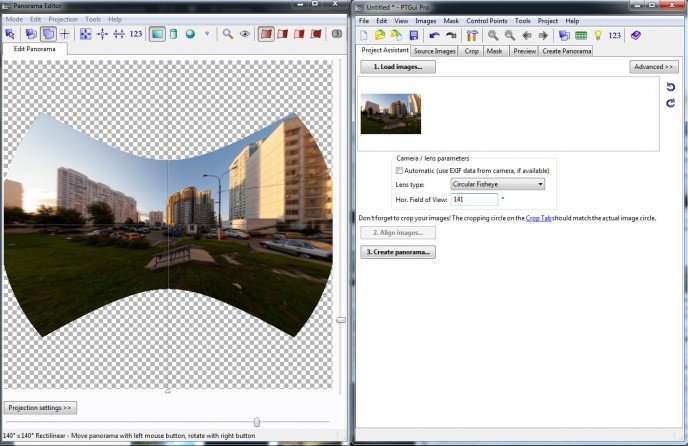Image resolution: width=688 pixels, height=446 pixels.
Task: Click the Redo arrow in PTGui toolbar
Action: point(451,36)
